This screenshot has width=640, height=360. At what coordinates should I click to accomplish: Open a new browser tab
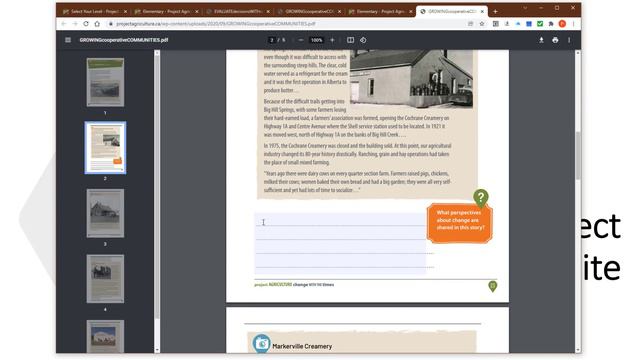(x=495, y=11)
